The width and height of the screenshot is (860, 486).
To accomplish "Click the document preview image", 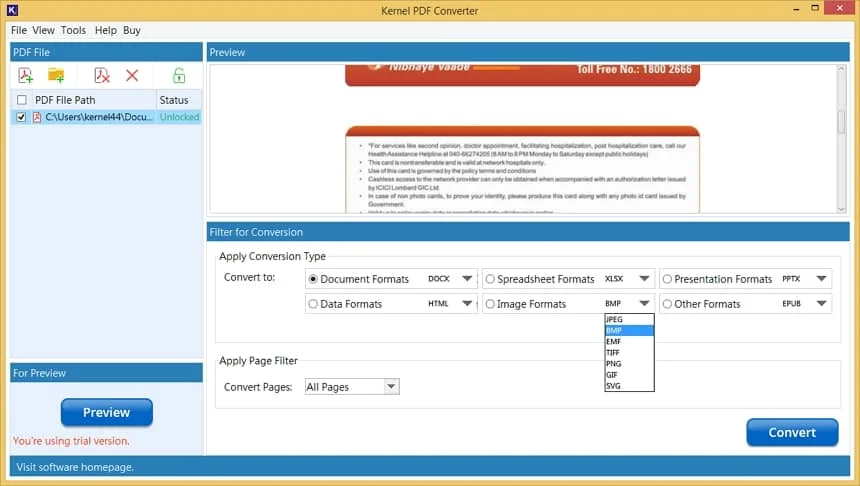I will point(523,139).
